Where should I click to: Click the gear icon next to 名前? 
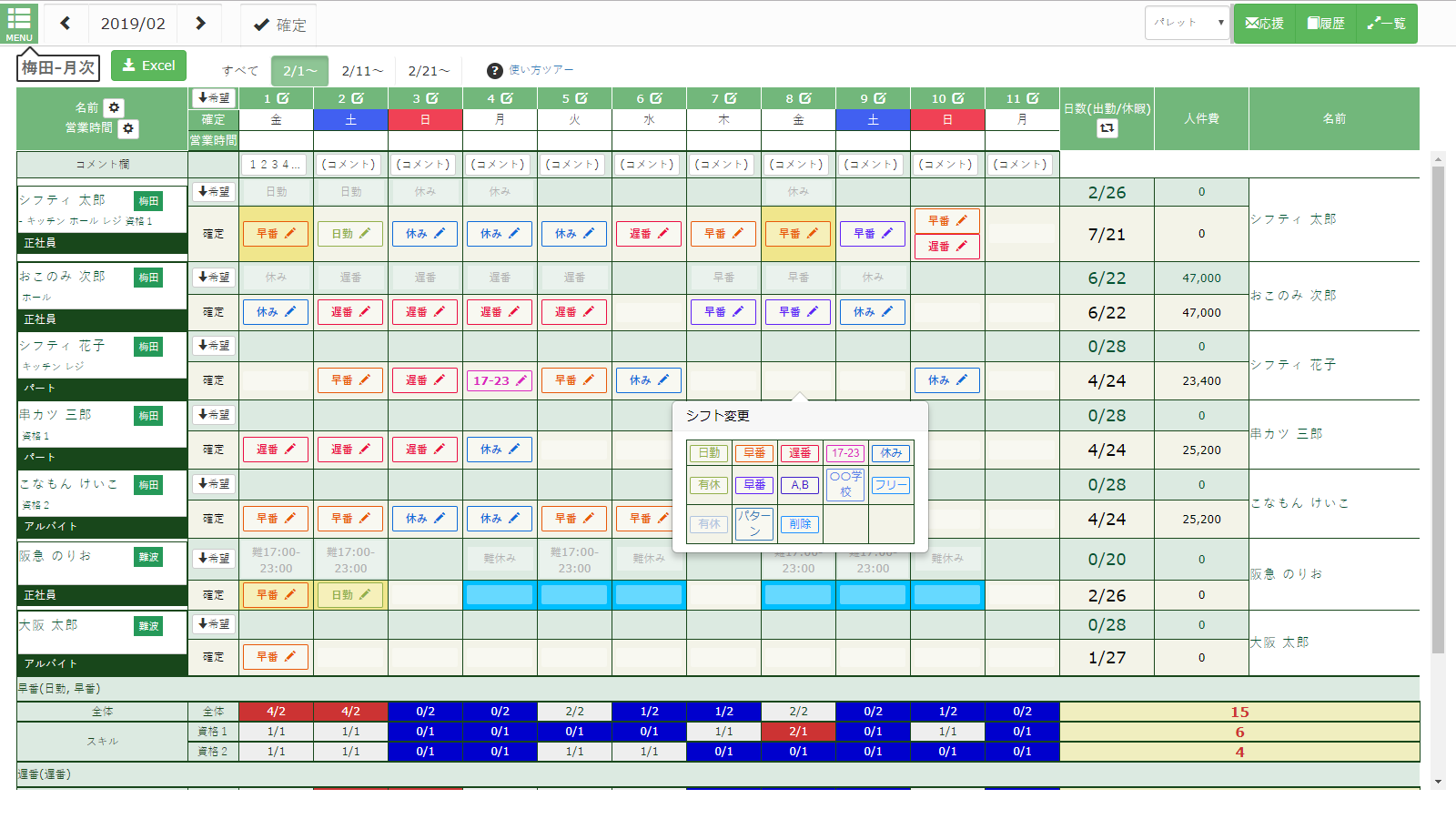point(114,107)
